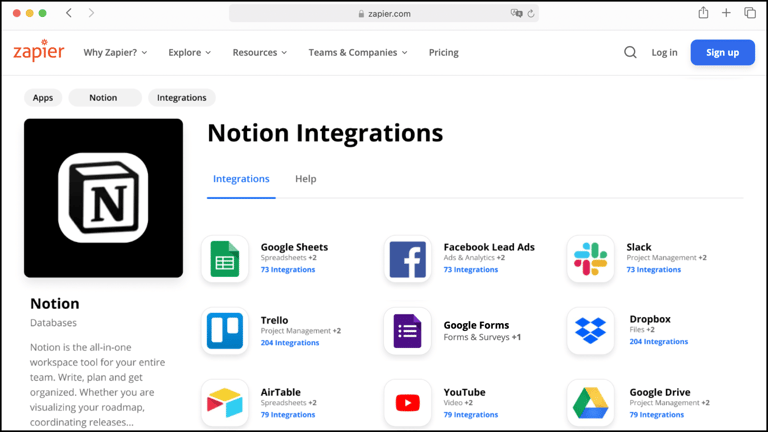
Task: Show Safari tab overview icon
Action: coord(750,13)
